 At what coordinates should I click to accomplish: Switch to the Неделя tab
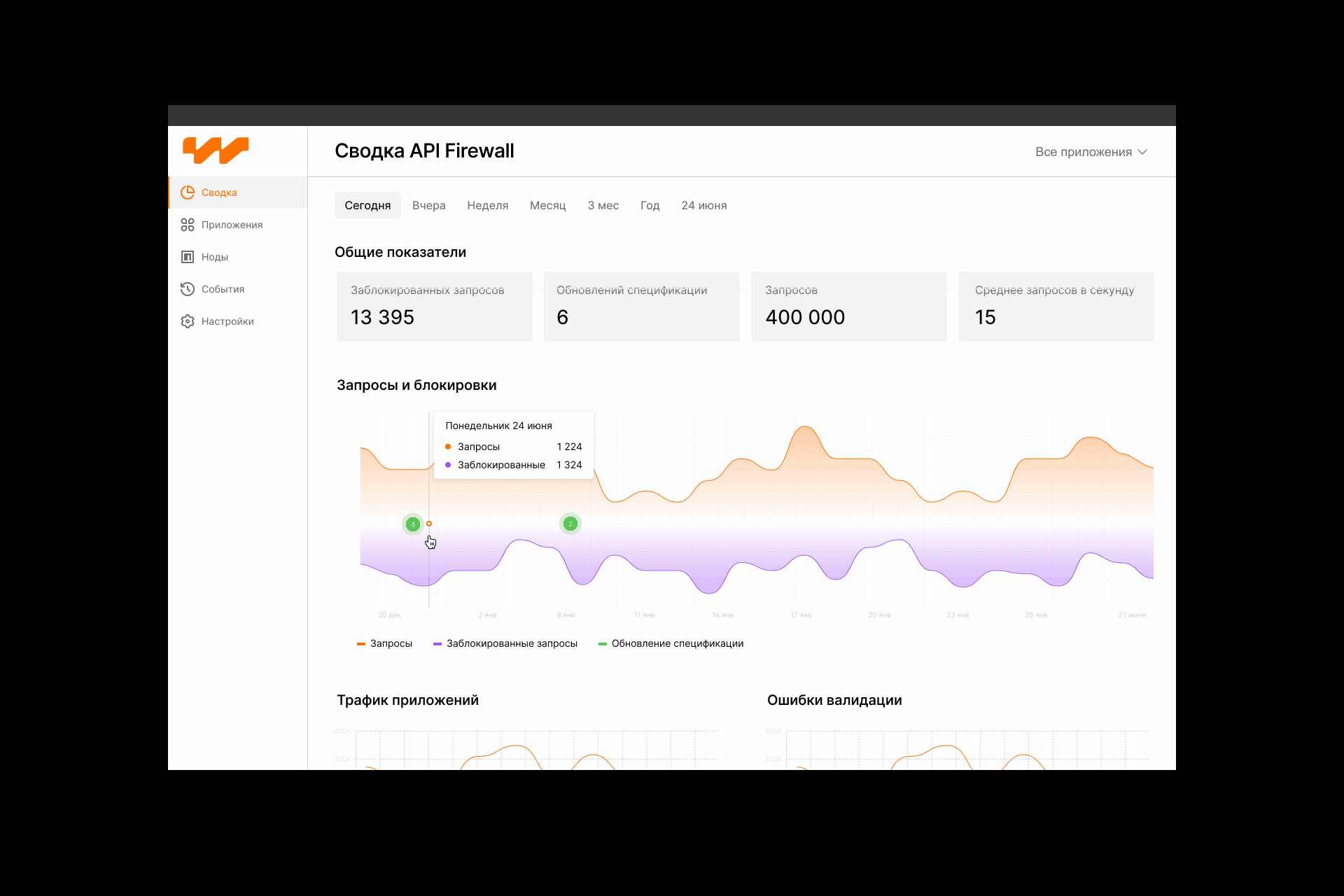click(487, 205)
